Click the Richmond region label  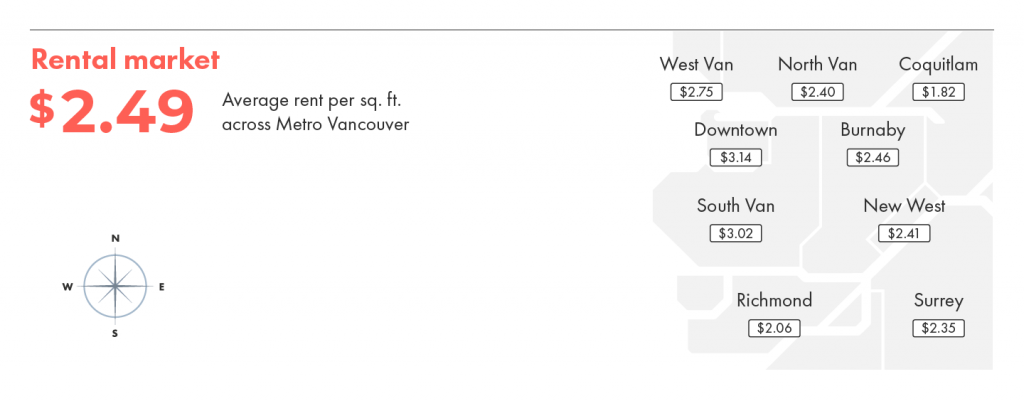pos(775,300)
